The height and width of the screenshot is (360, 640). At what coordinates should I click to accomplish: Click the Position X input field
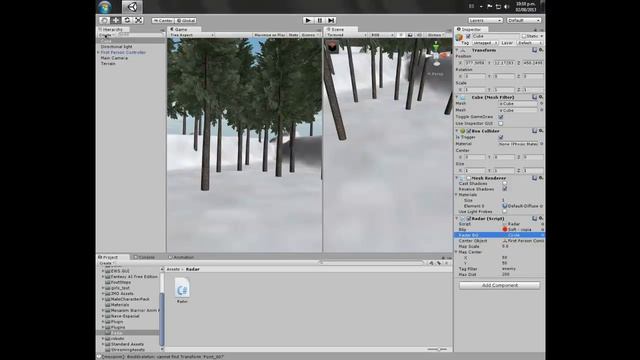click(474, 63)
